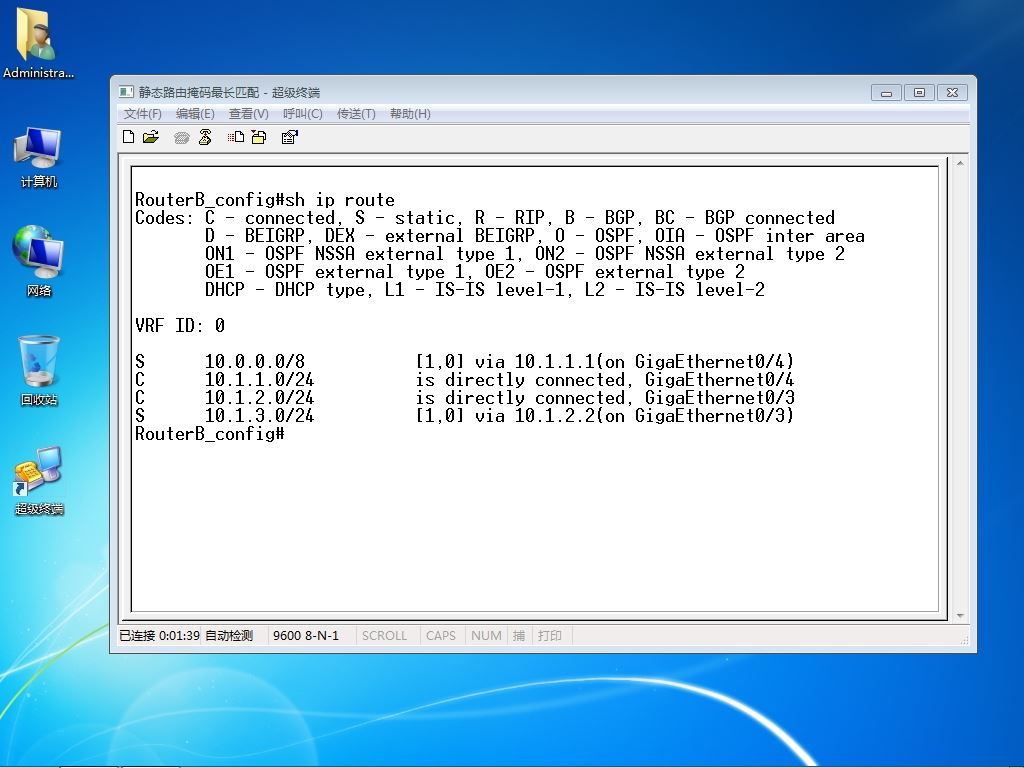
Task: Maximize the 超级终端 window
Action: tap(920, 93)
